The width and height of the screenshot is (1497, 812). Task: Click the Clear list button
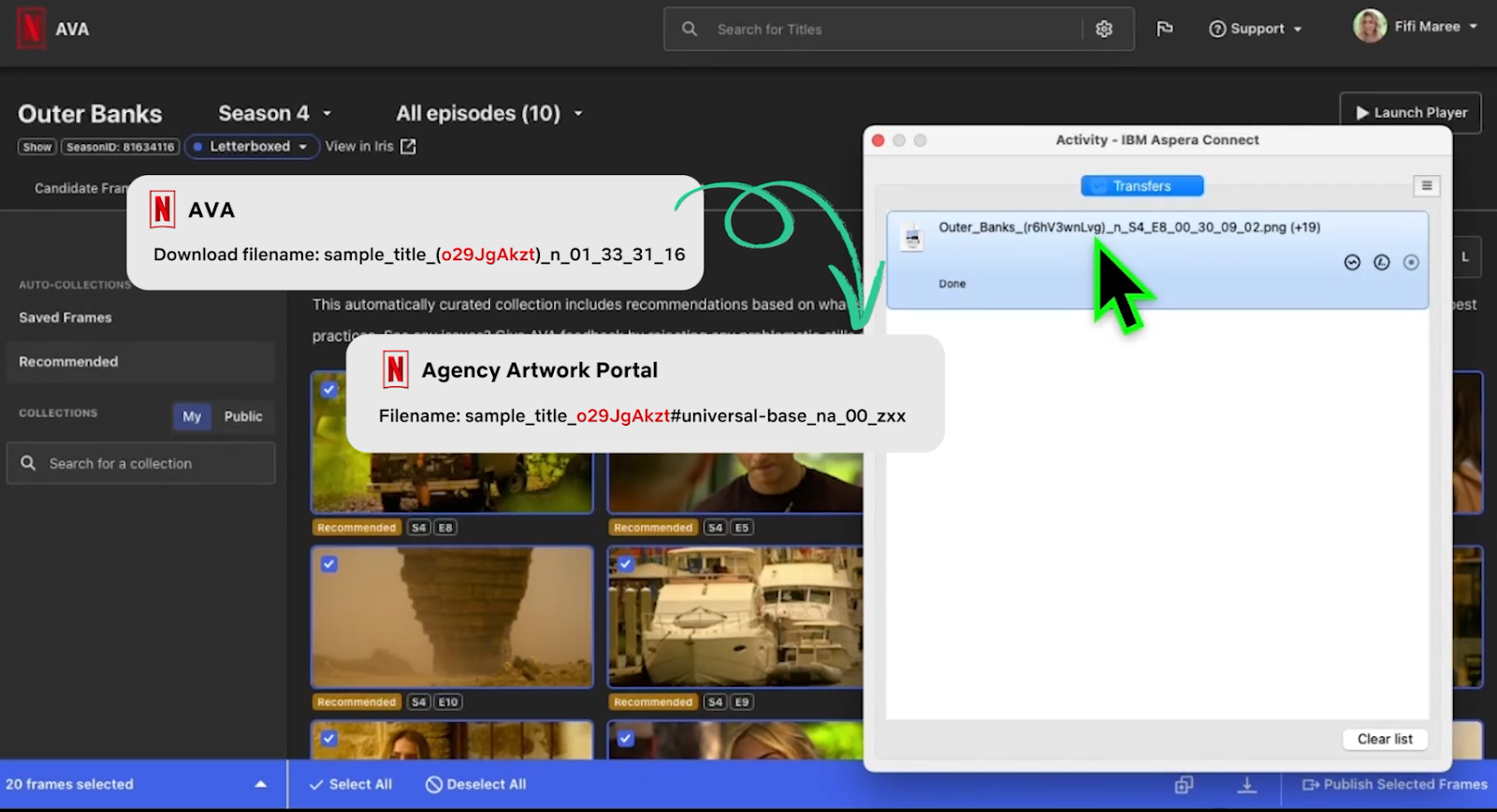coord(1385,739)
